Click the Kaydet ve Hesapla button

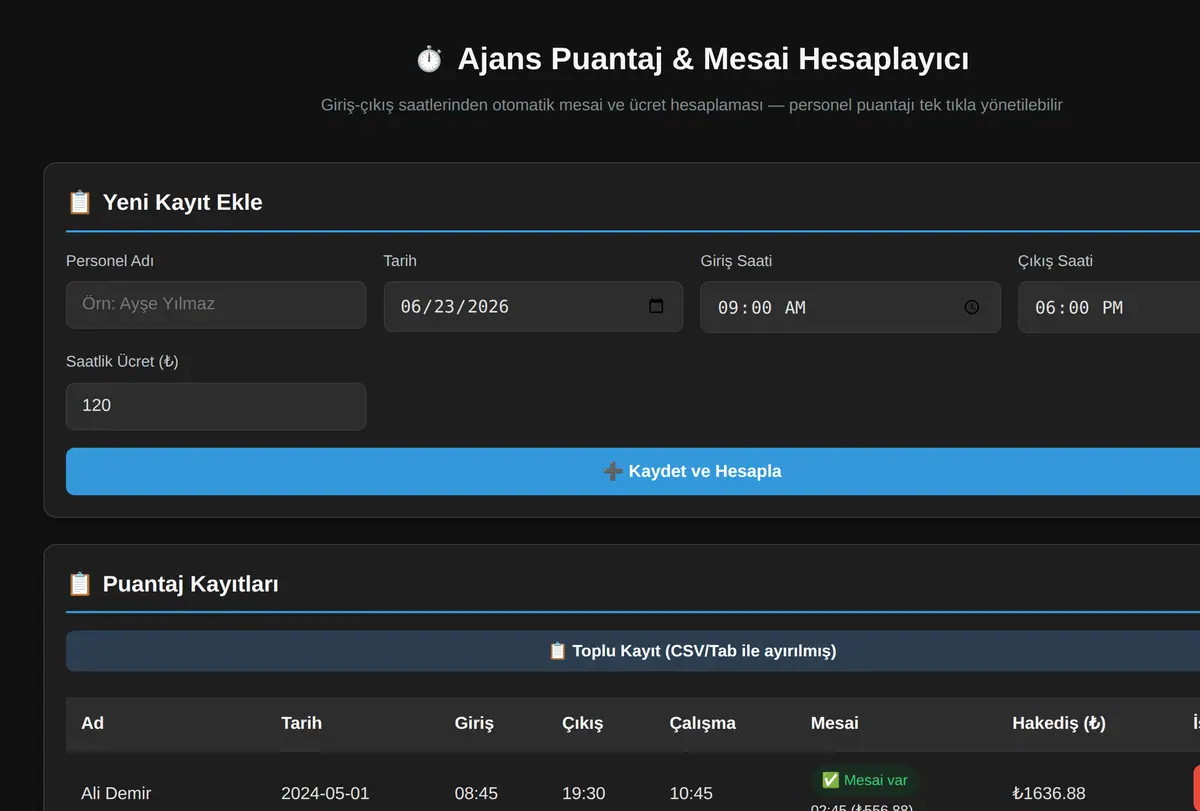click(633, 471)
